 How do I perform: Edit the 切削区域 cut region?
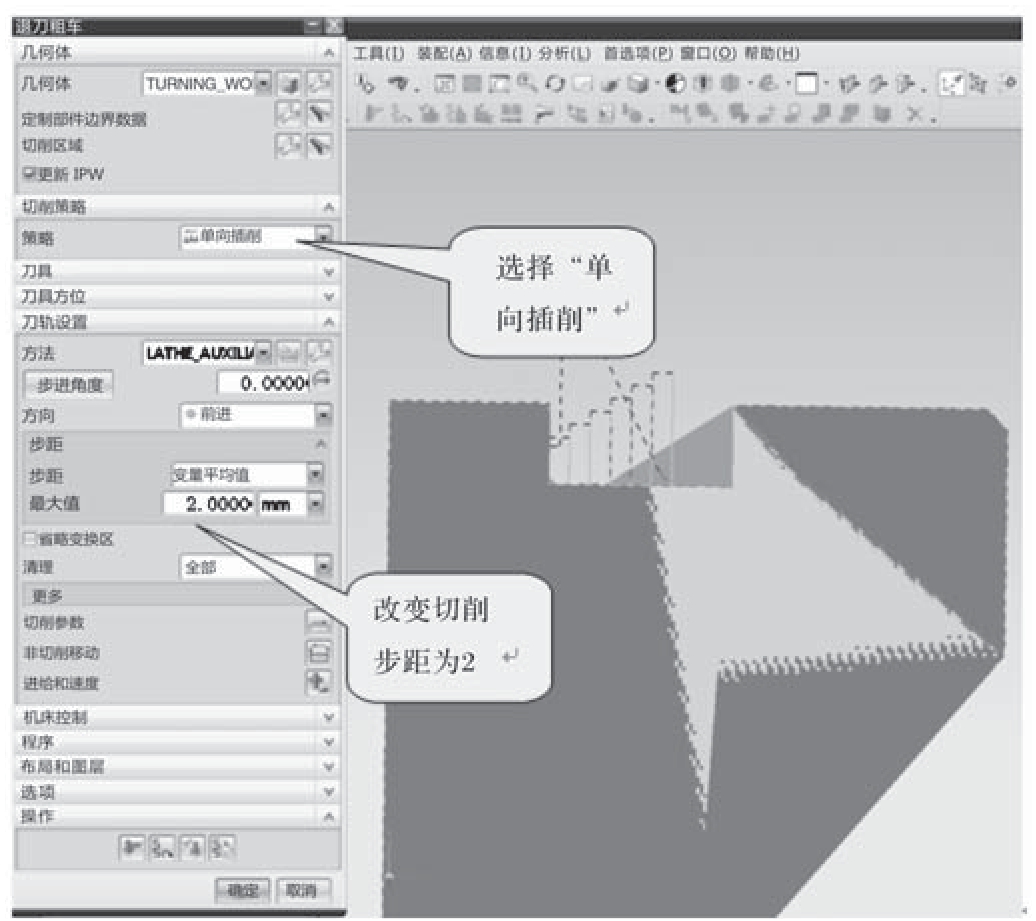[x=288, y=145]
